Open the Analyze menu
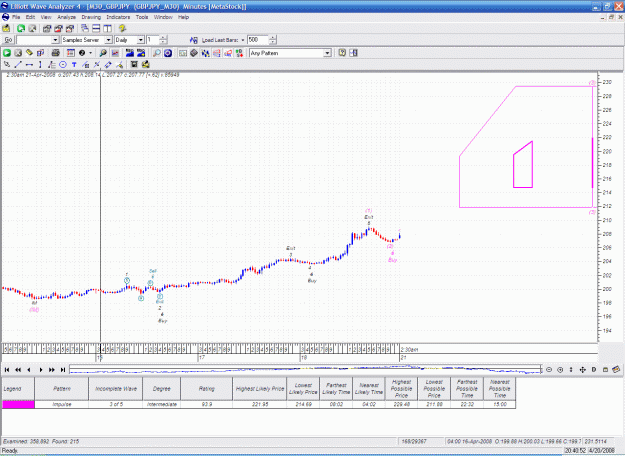The width and height of the screenshot is (625, 456). tap(67, 17)
